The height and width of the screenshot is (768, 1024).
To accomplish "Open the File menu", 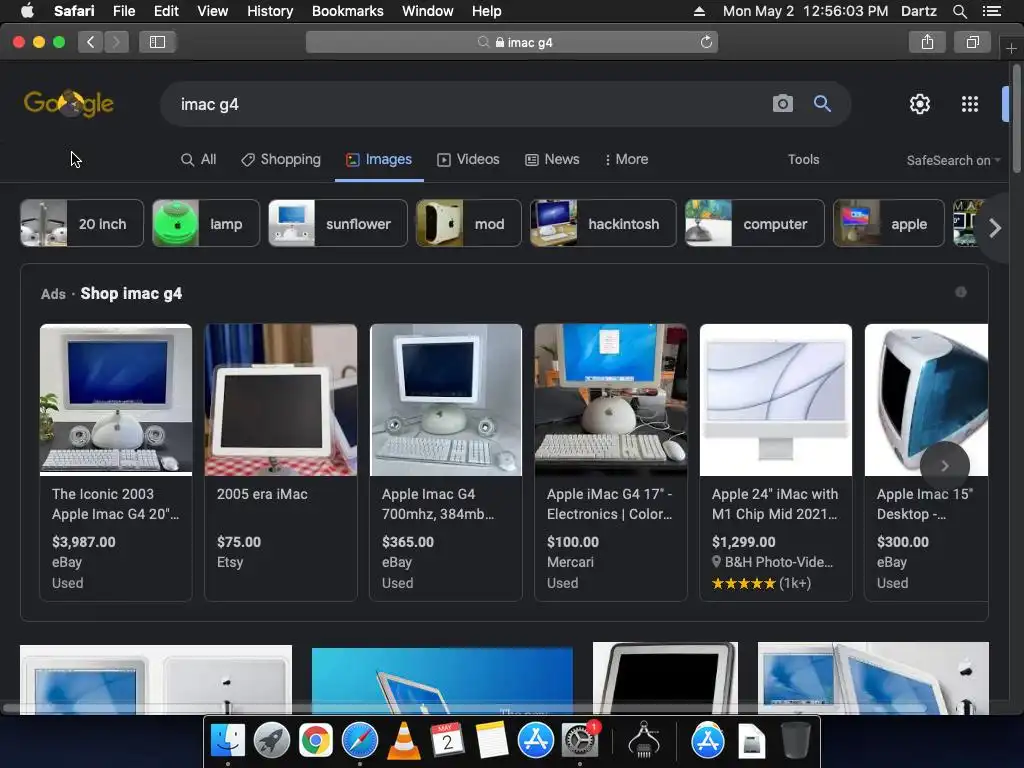I will pyautogui.click(x=123, y=11).
